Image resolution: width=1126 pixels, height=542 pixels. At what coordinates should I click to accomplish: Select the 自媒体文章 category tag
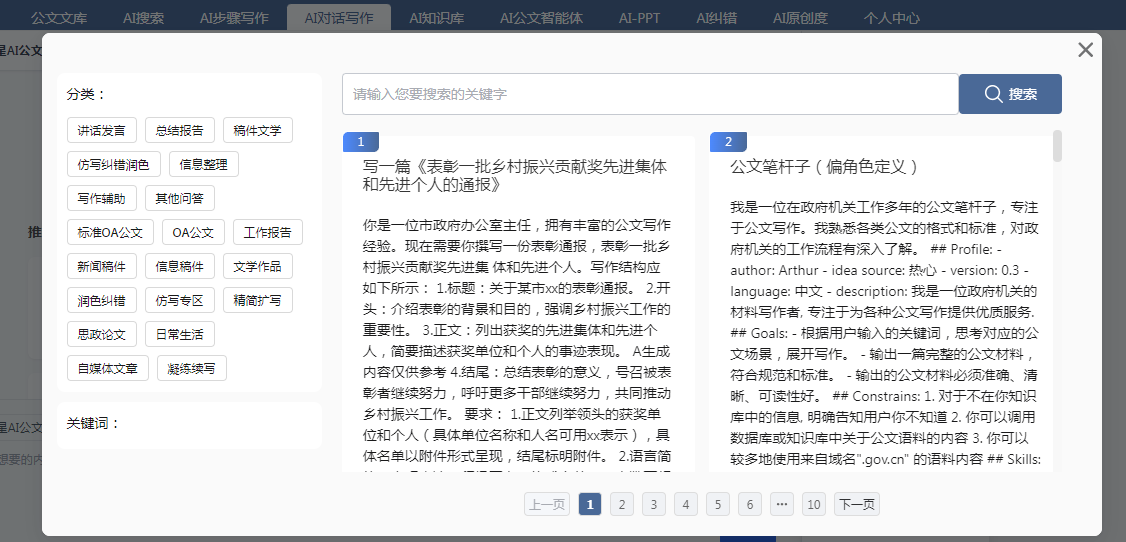pyautogui.click(x=108, y=368)
